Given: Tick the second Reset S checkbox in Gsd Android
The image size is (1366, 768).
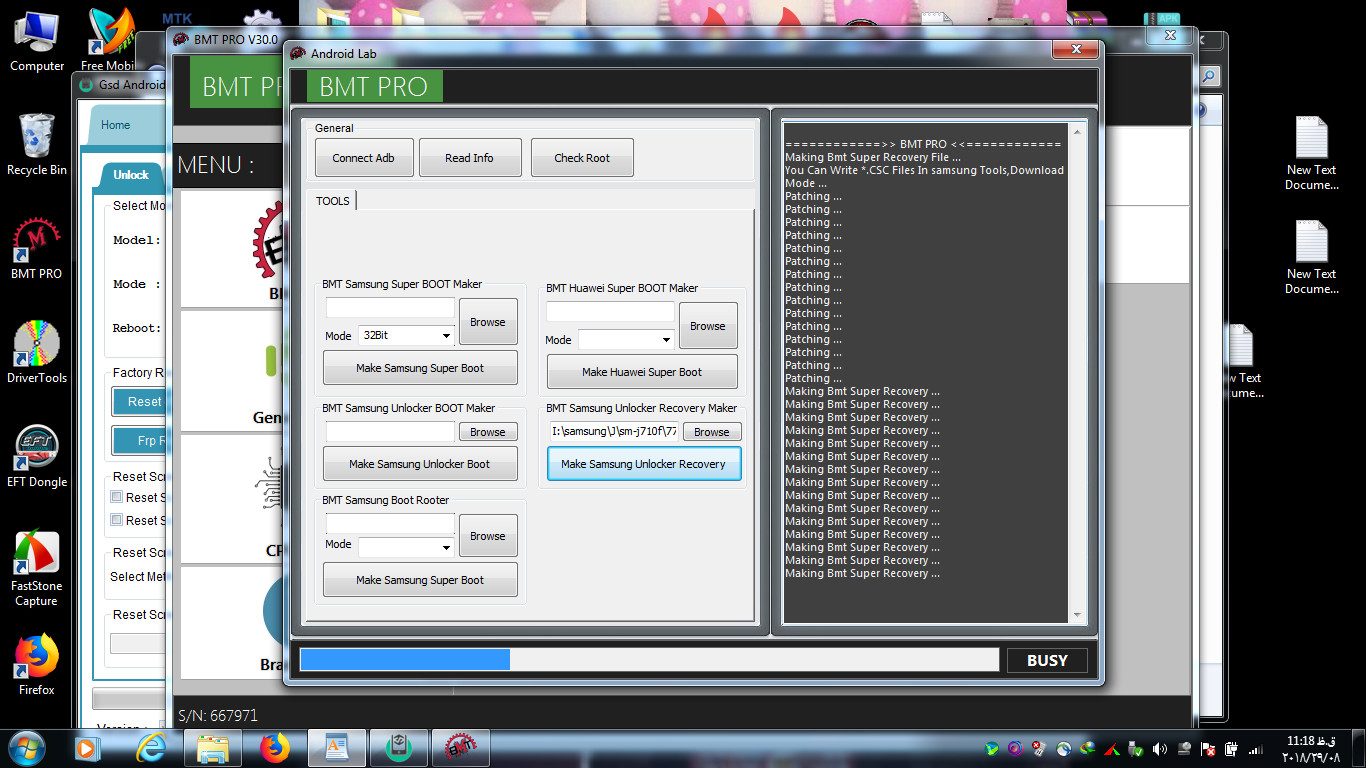Looking at the screenshot, I should click(117, 520).
